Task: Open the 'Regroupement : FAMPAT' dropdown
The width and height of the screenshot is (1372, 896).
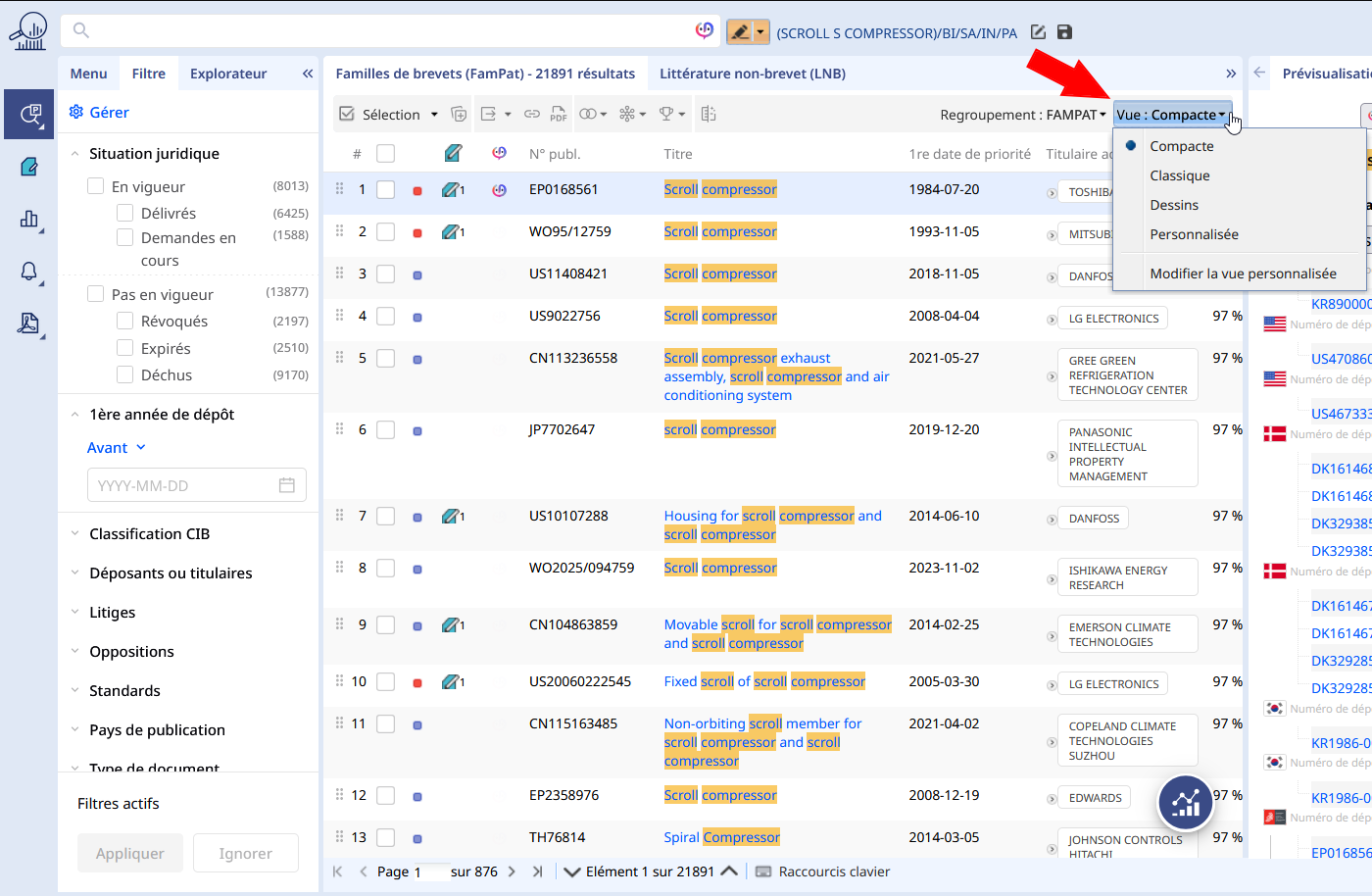Action: [x=1022, y=115]
